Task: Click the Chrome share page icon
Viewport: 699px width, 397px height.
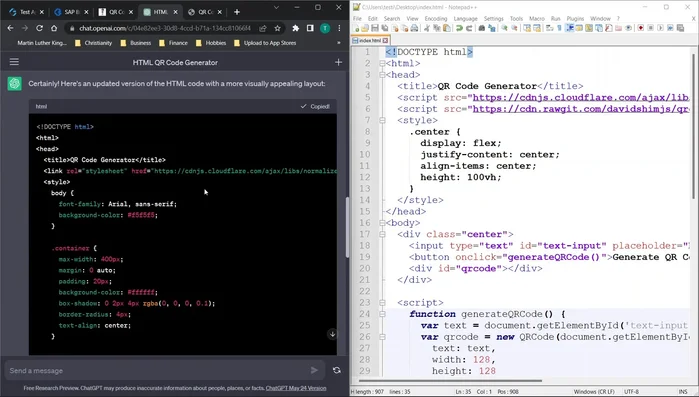Action: click(x=263, y=28)
